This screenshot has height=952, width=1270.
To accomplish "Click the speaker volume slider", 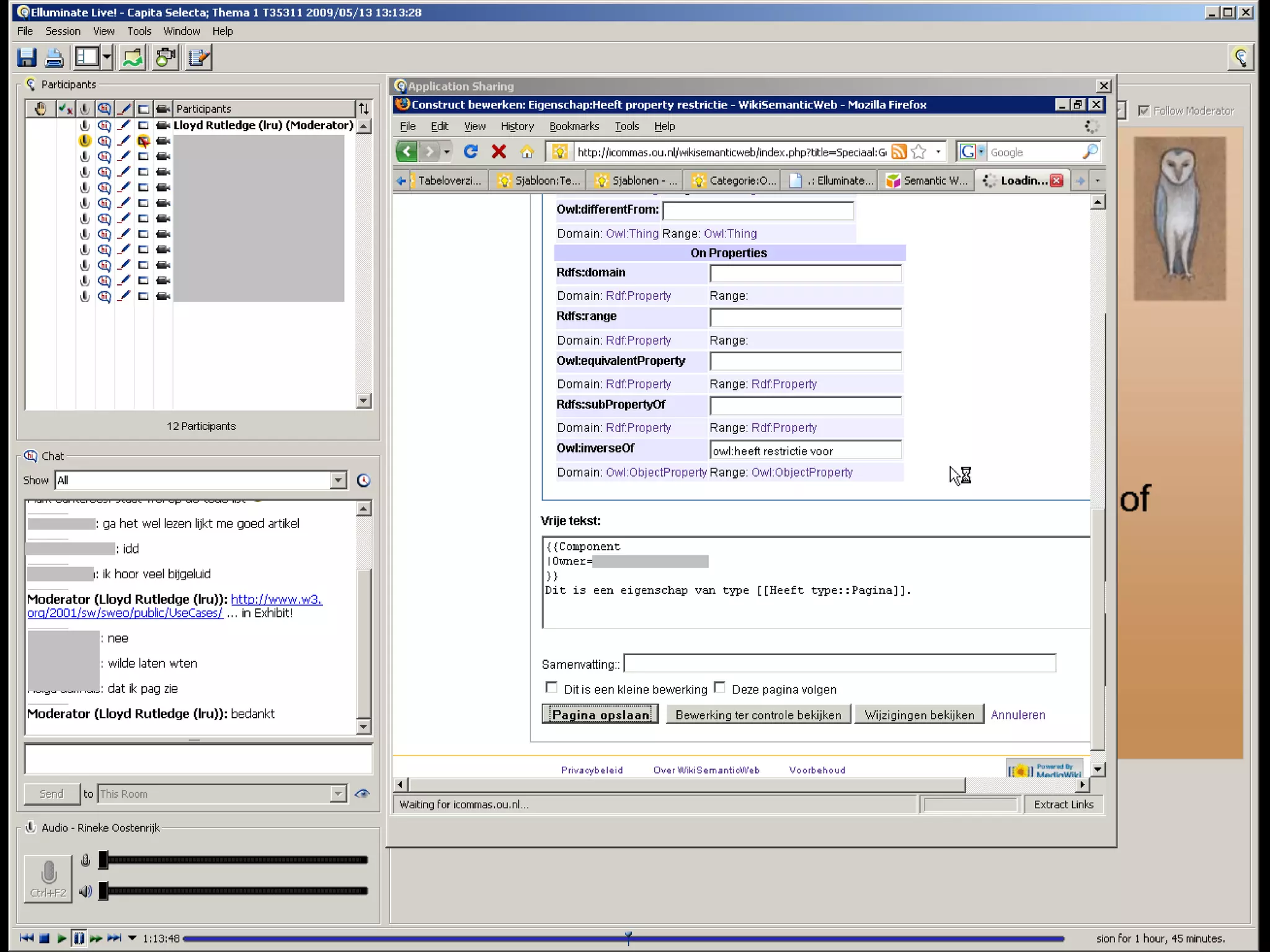I will pos(236,891).
